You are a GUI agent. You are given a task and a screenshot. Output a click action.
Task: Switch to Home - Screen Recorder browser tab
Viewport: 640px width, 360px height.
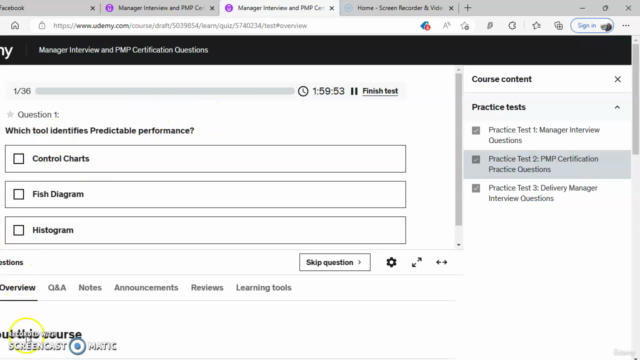pos(398,8)
